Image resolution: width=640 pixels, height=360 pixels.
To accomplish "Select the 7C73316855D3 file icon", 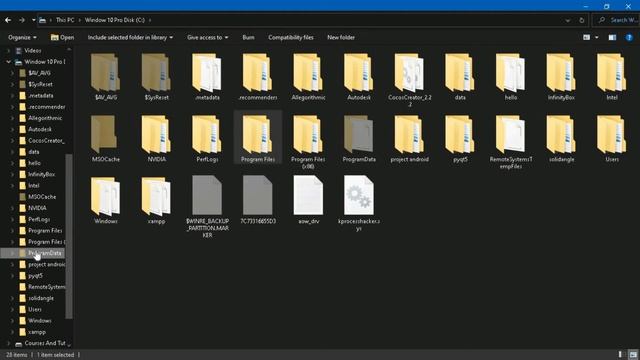I will pyautogui.click(x=258, y=196).
